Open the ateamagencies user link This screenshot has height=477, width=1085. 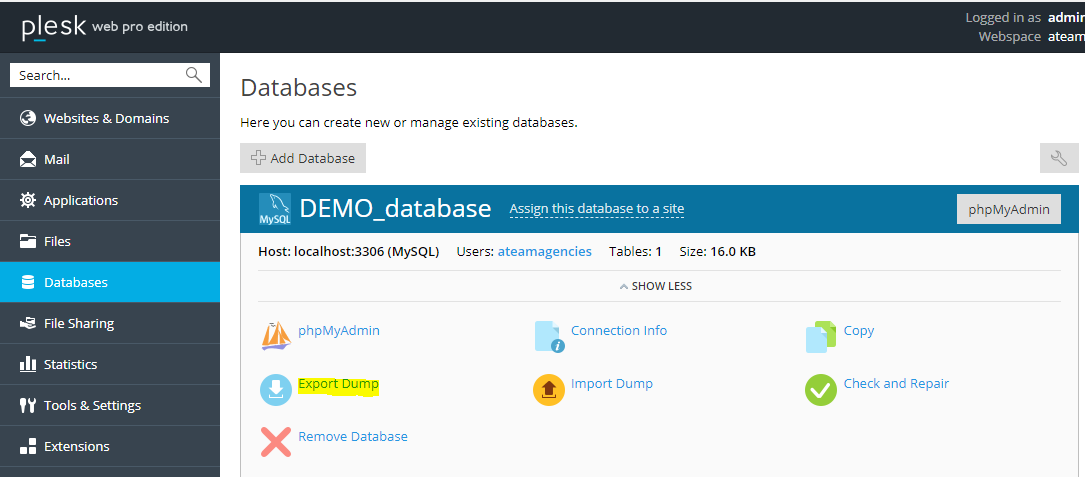coord(545,251)
